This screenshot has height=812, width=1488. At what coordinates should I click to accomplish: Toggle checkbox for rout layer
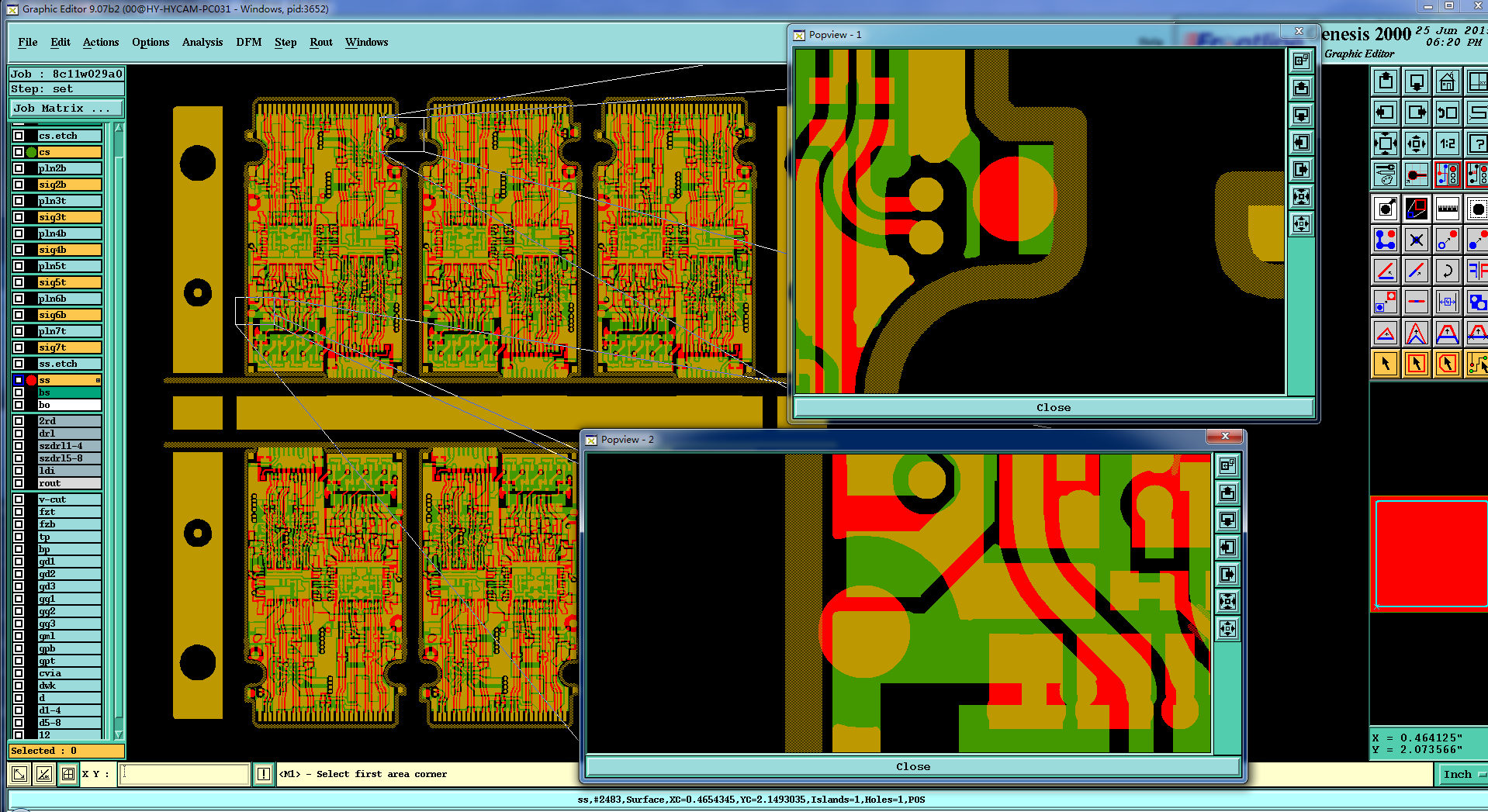pos(19,483)
